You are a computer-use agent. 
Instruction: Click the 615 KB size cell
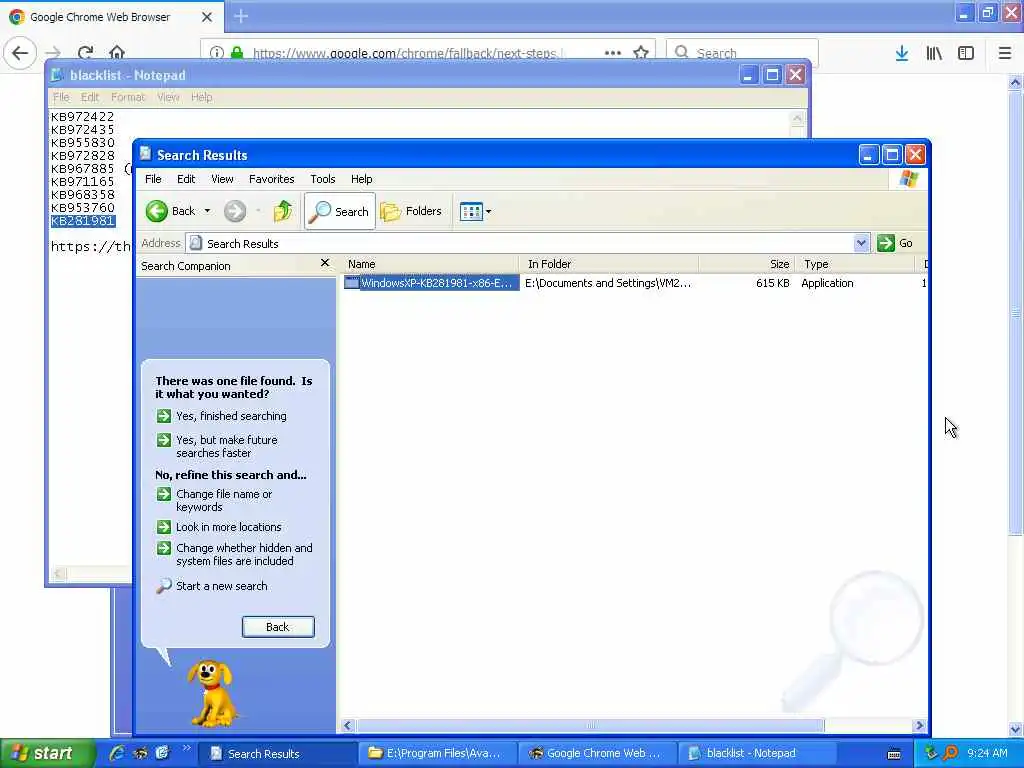point(773,283)
